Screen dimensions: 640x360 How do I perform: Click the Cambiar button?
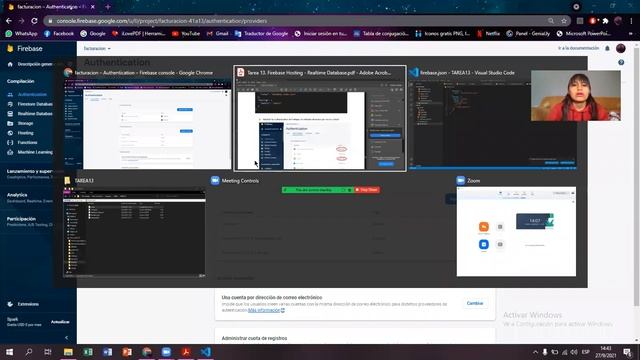[475, 303]
